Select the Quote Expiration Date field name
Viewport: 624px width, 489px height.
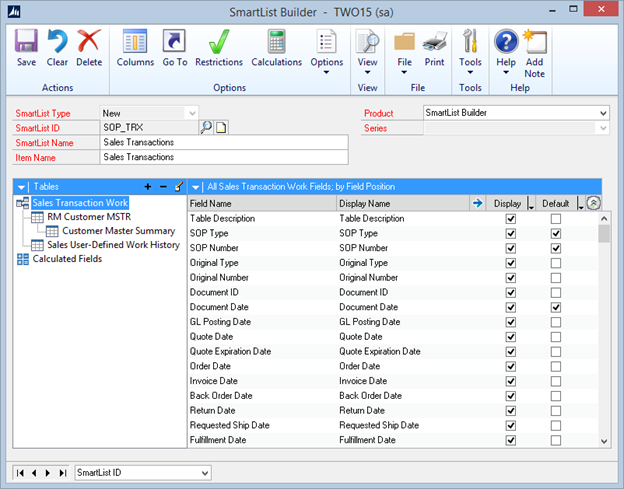pyautogui.click(x=230, y=352)
